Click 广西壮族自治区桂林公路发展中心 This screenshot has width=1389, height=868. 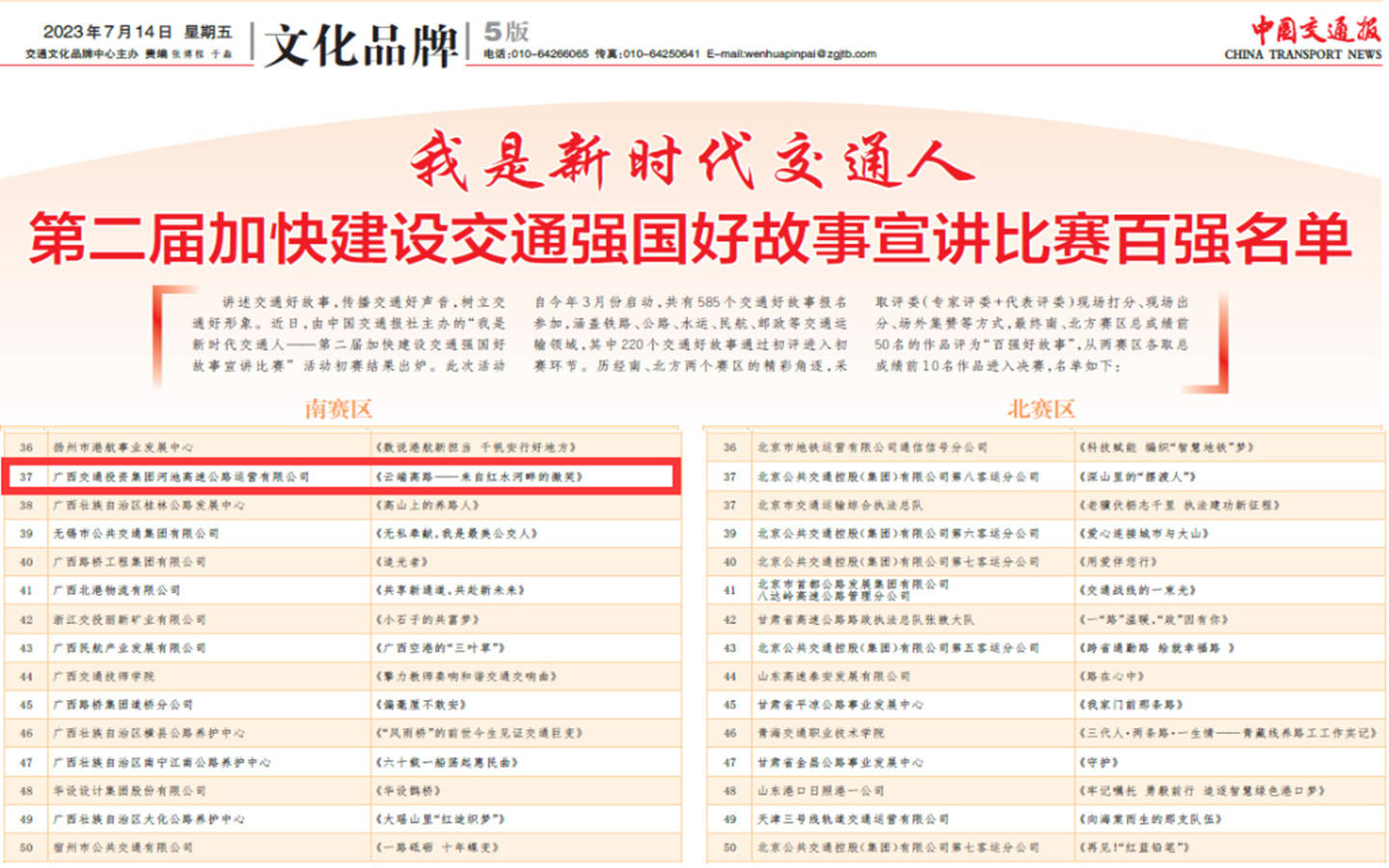(x=149, y=505)
